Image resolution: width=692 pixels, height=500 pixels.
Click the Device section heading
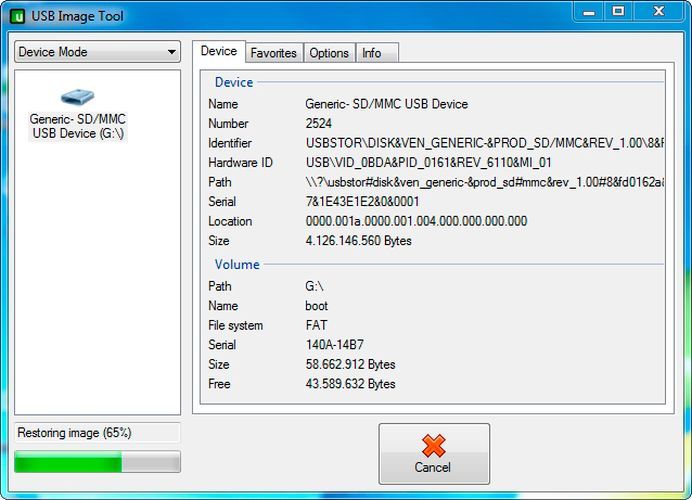(234, 83)
